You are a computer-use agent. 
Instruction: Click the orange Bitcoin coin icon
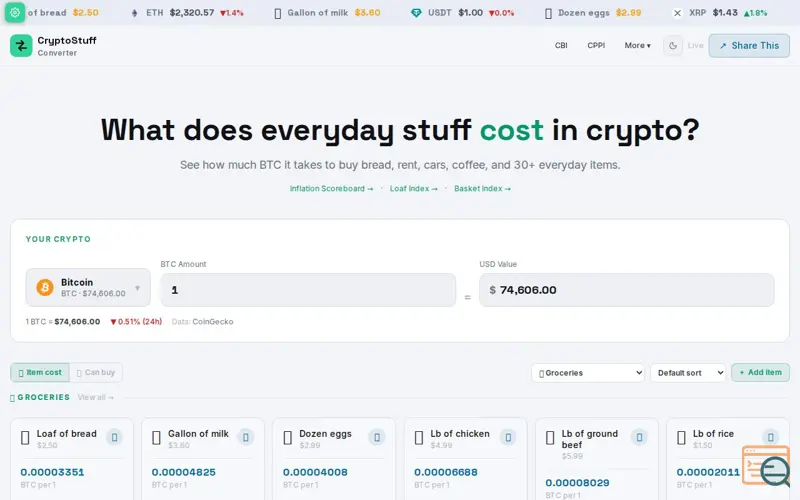click(x=45, y=288)
